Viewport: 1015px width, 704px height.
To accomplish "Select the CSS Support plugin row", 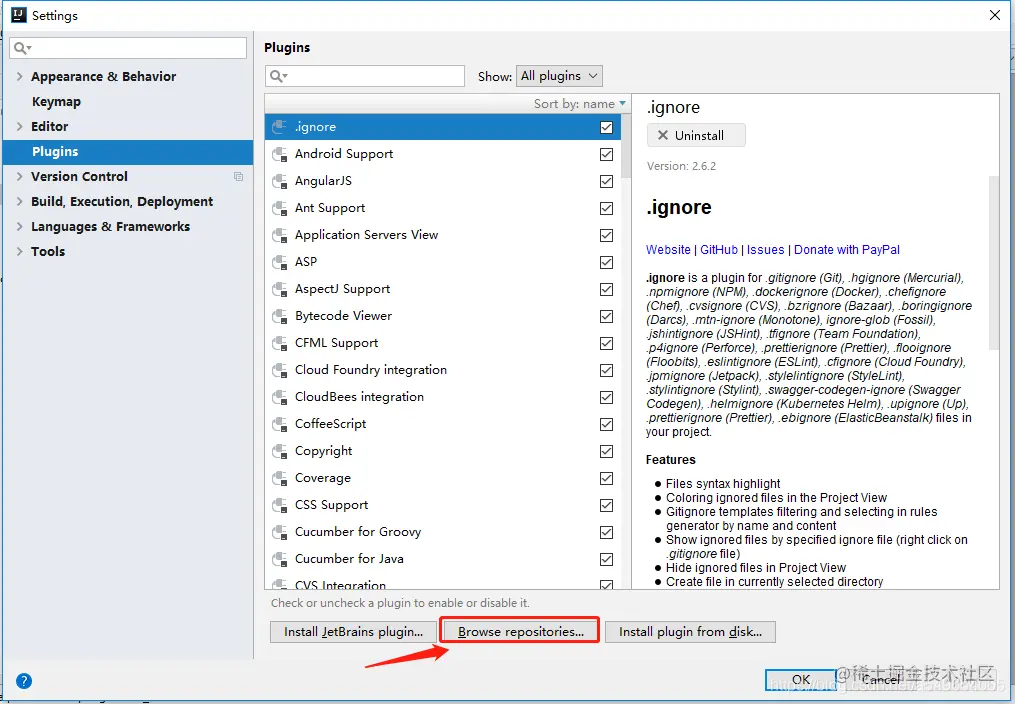I will [x=443, y=505].
